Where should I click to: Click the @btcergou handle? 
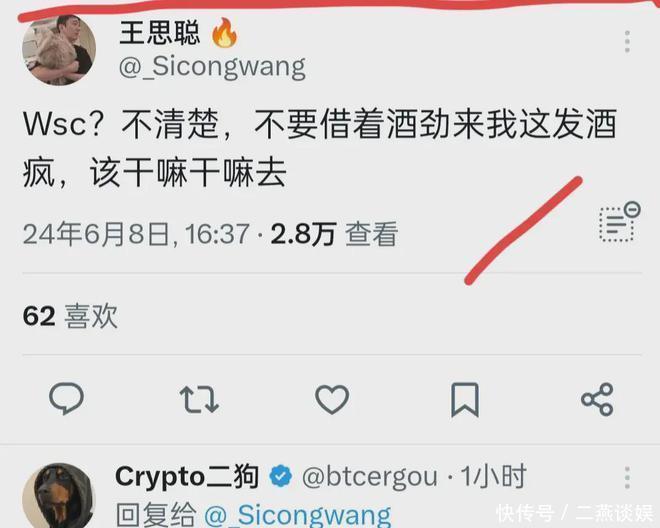pyautogui.click(x=370, y=477)
